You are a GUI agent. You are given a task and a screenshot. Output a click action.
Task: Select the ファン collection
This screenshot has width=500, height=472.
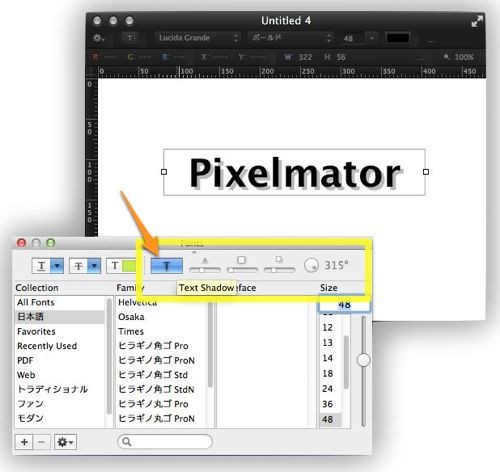pyautogui.click(x=60, y=404)
